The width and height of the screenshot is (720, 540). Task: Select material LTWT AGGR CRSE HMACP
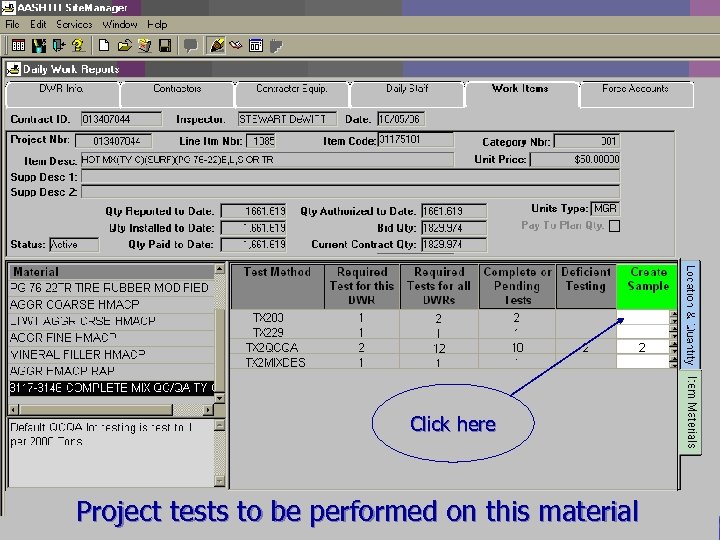[x=111, y=321]
